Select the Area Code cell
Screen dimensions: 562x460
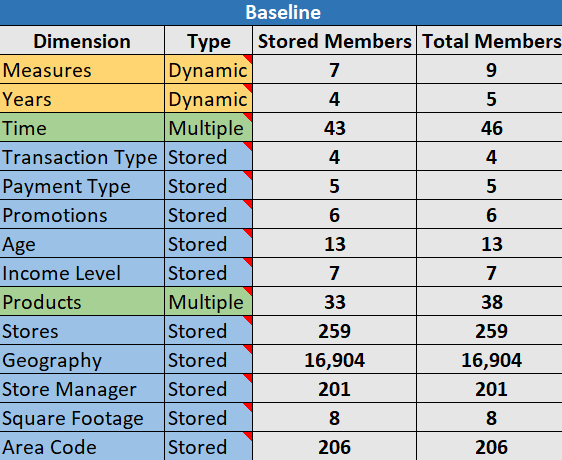coord(82,447)
